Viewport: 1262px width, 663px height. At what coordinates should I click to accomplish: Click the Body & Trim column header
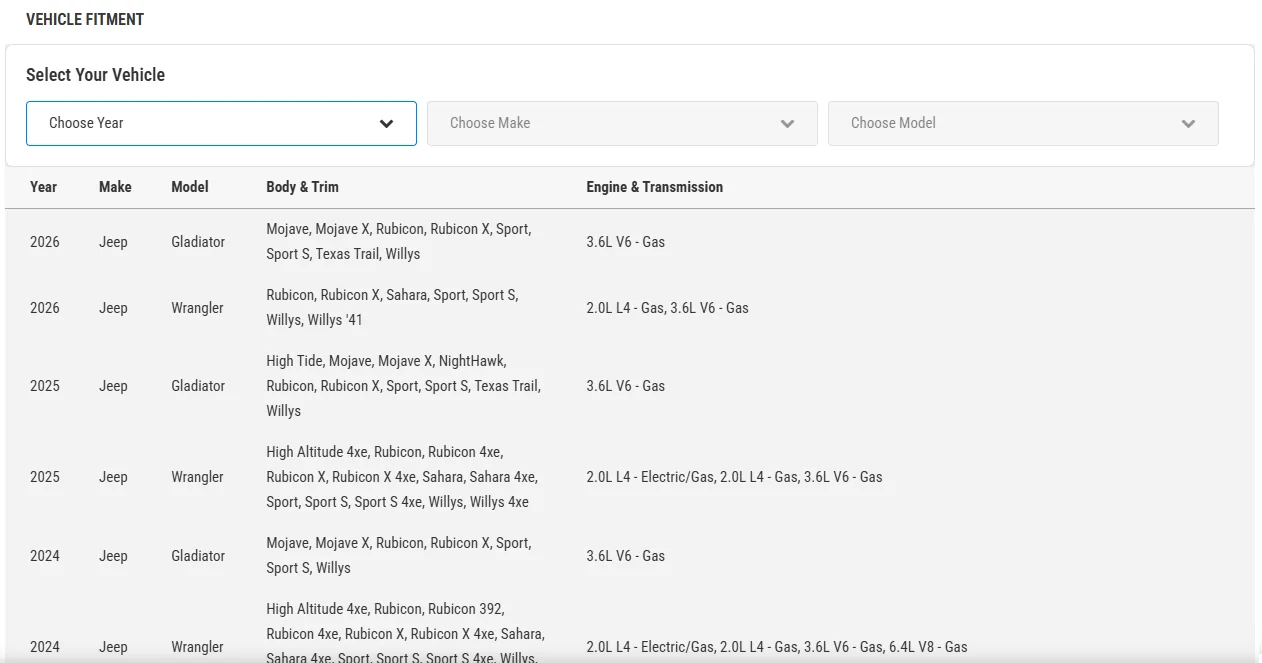click(x=302, y=187)
